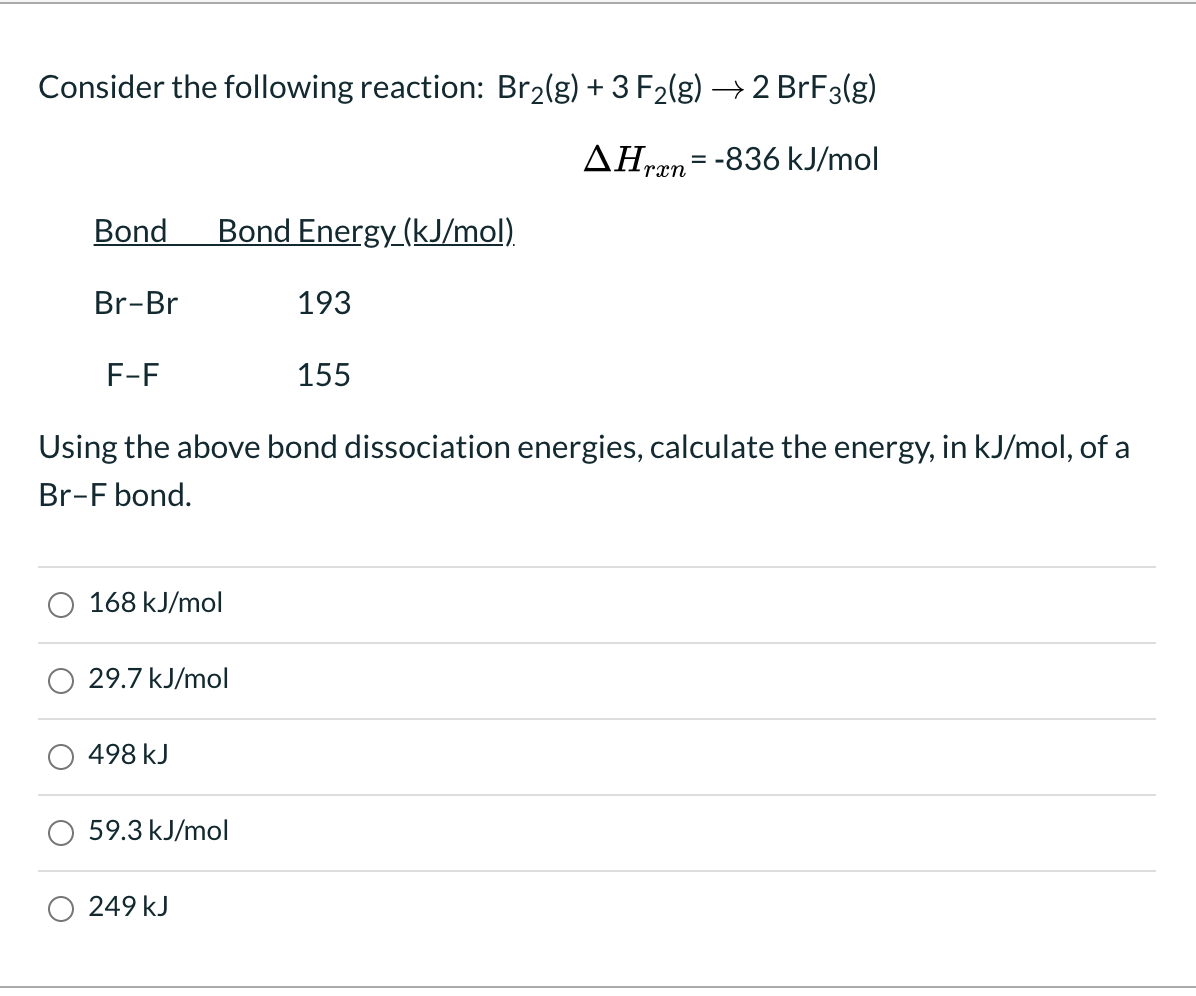
Task: Click the Bond column header
Action: [130, 231]
